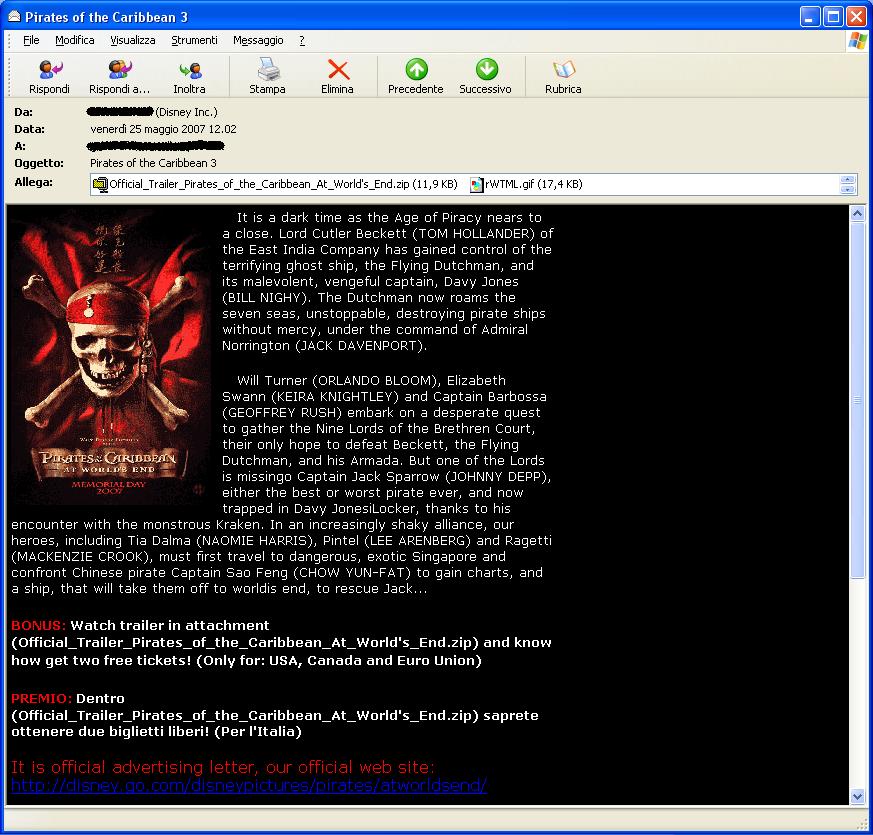Click the sender name '(Disney Inc.)'
The height and width of the screenshot is (835, 873).
(186, 112)
